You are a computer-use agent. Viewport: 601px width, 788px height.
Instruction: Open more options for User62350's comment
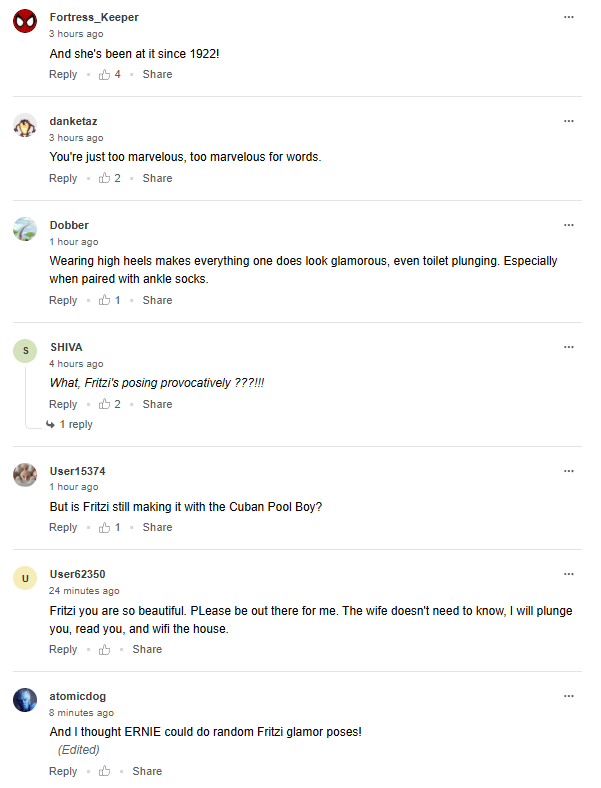click(x=569, y=574)
